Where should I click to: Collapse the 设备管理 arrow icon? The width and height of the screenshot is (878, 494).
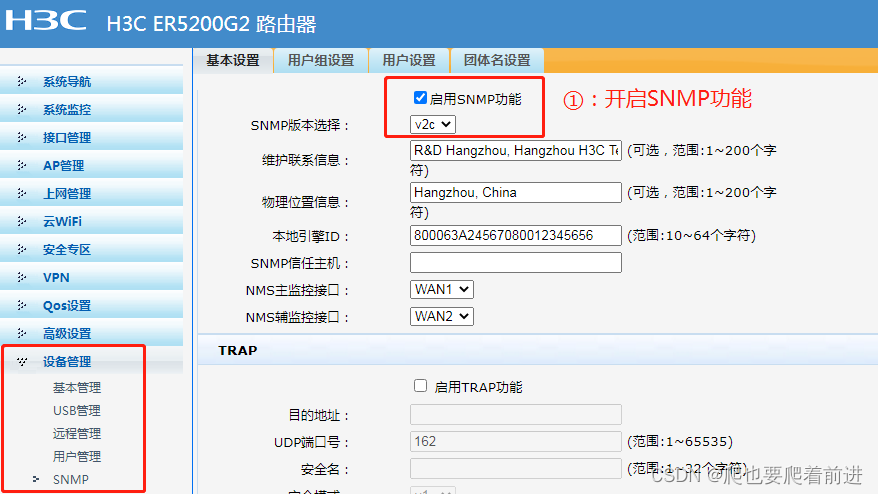click(22, 361)
